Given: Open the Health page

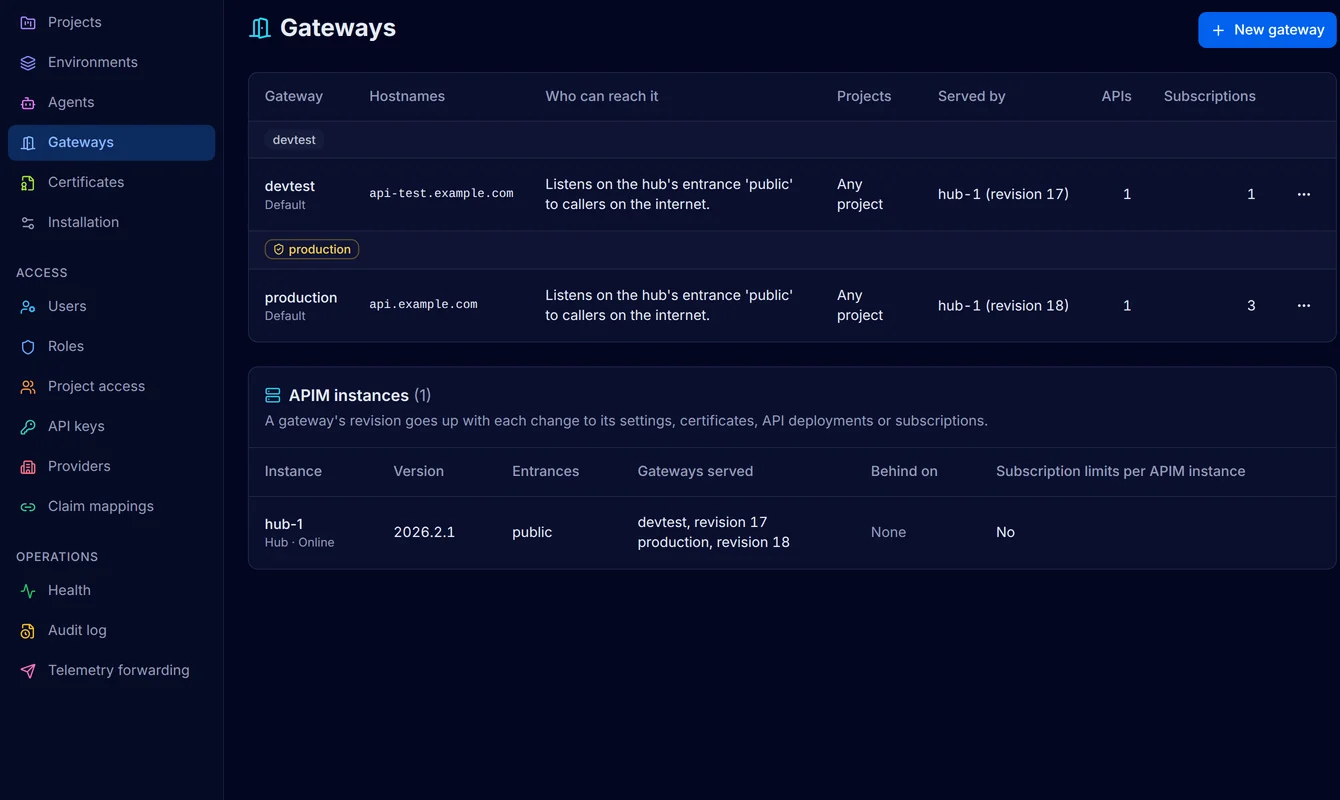Looking at the screenshot, I should click(111, 590).
